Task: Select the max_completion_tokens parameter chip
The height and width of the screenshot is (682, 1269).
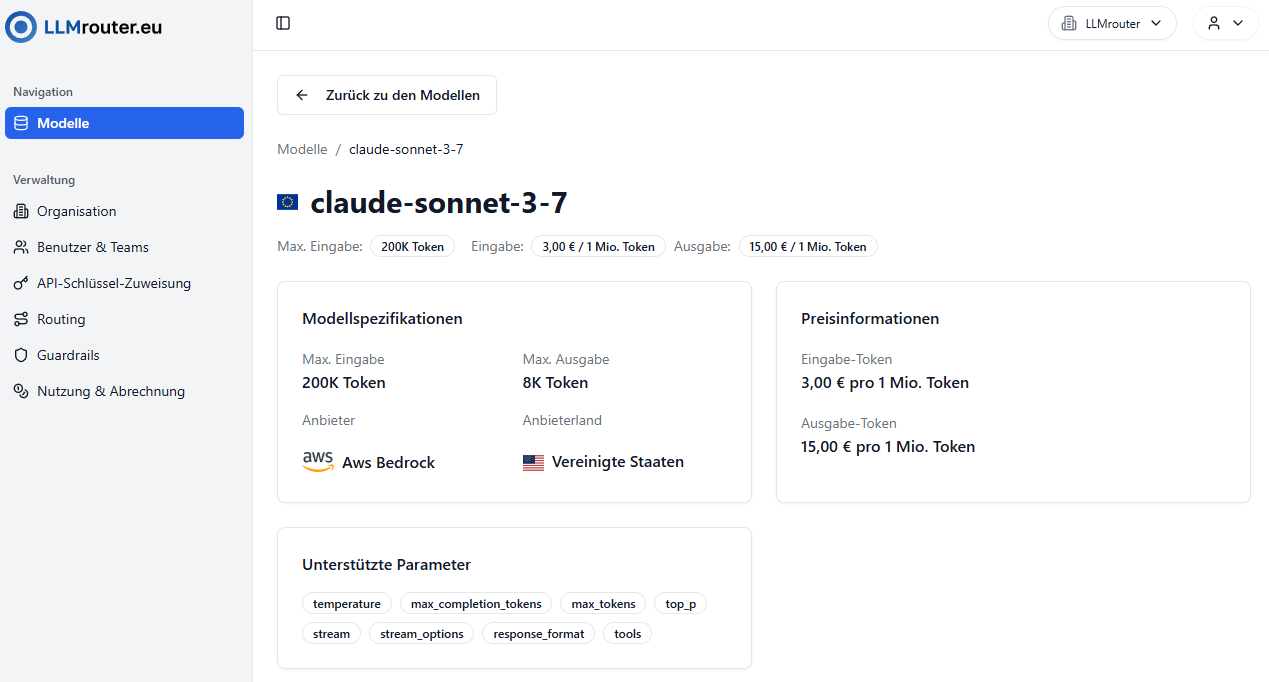Action: (476, 604)
